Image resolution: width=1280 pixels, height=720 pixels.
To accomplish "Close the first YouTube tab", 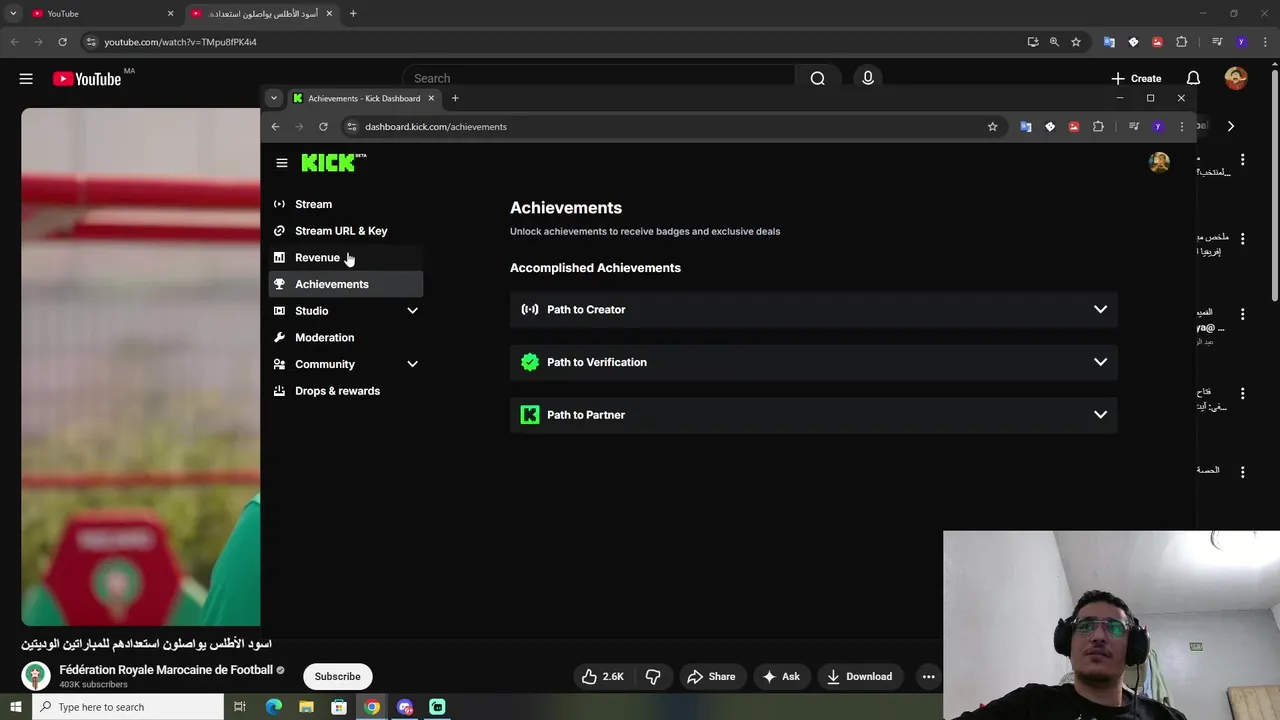I will (170, 14).
